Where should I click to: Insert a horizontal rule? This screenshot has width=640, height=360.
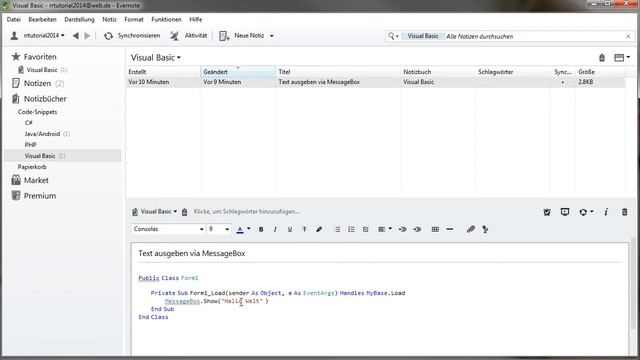[x=450, y=229]
